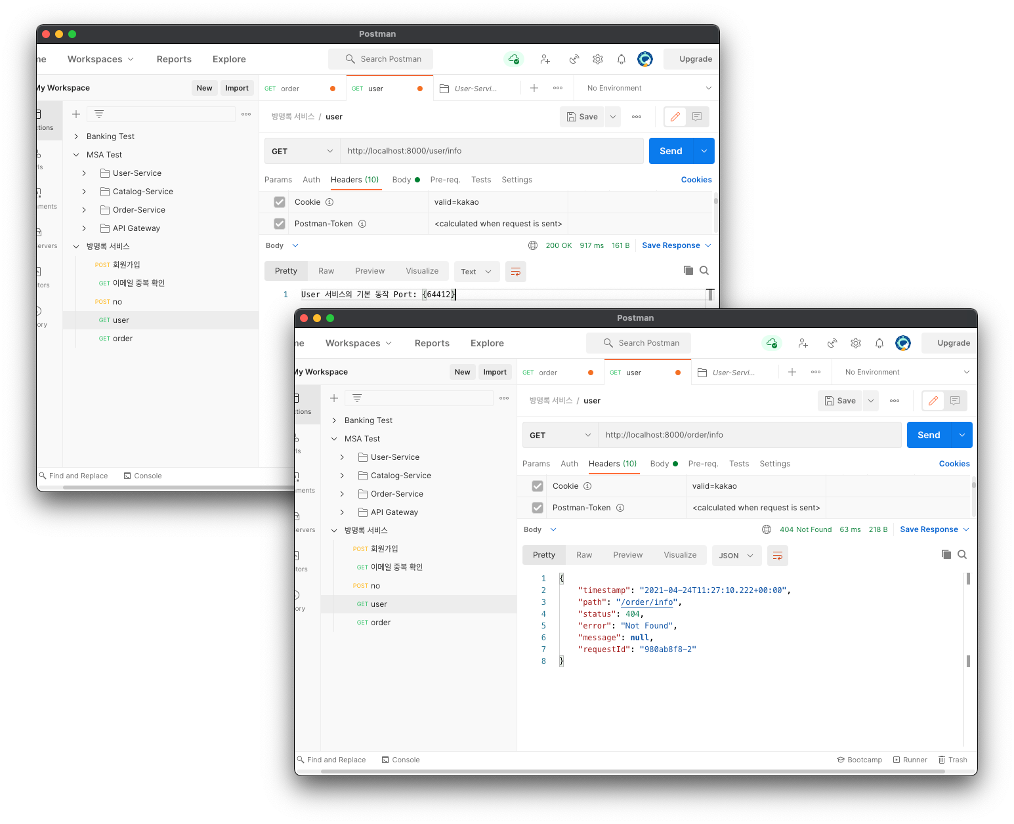Switch to Auth tab in front window
The width and height of the screenshot is (1014, 824).
pyautogui.click(x=569, y=464)
